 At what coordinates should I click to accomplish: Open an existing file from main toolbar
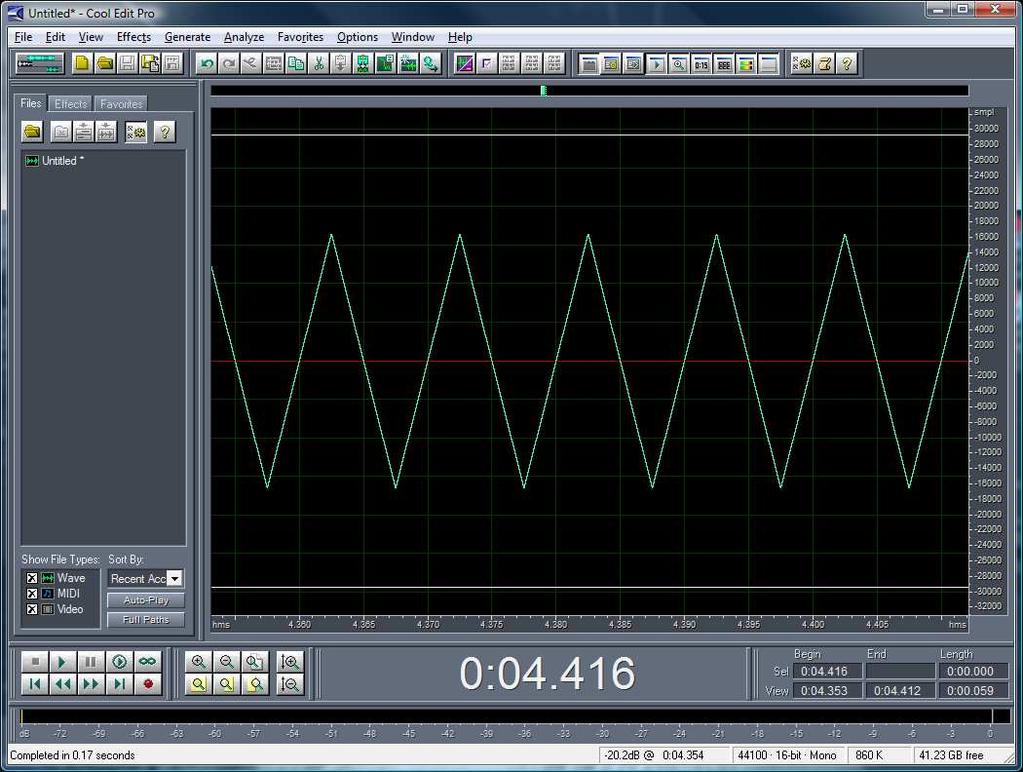point(105,64)
